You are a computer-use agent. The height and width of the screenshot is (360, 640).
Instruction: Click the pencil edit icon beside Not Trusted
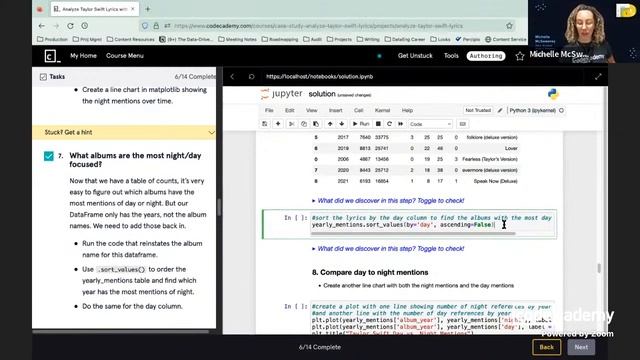coord(500,110)
